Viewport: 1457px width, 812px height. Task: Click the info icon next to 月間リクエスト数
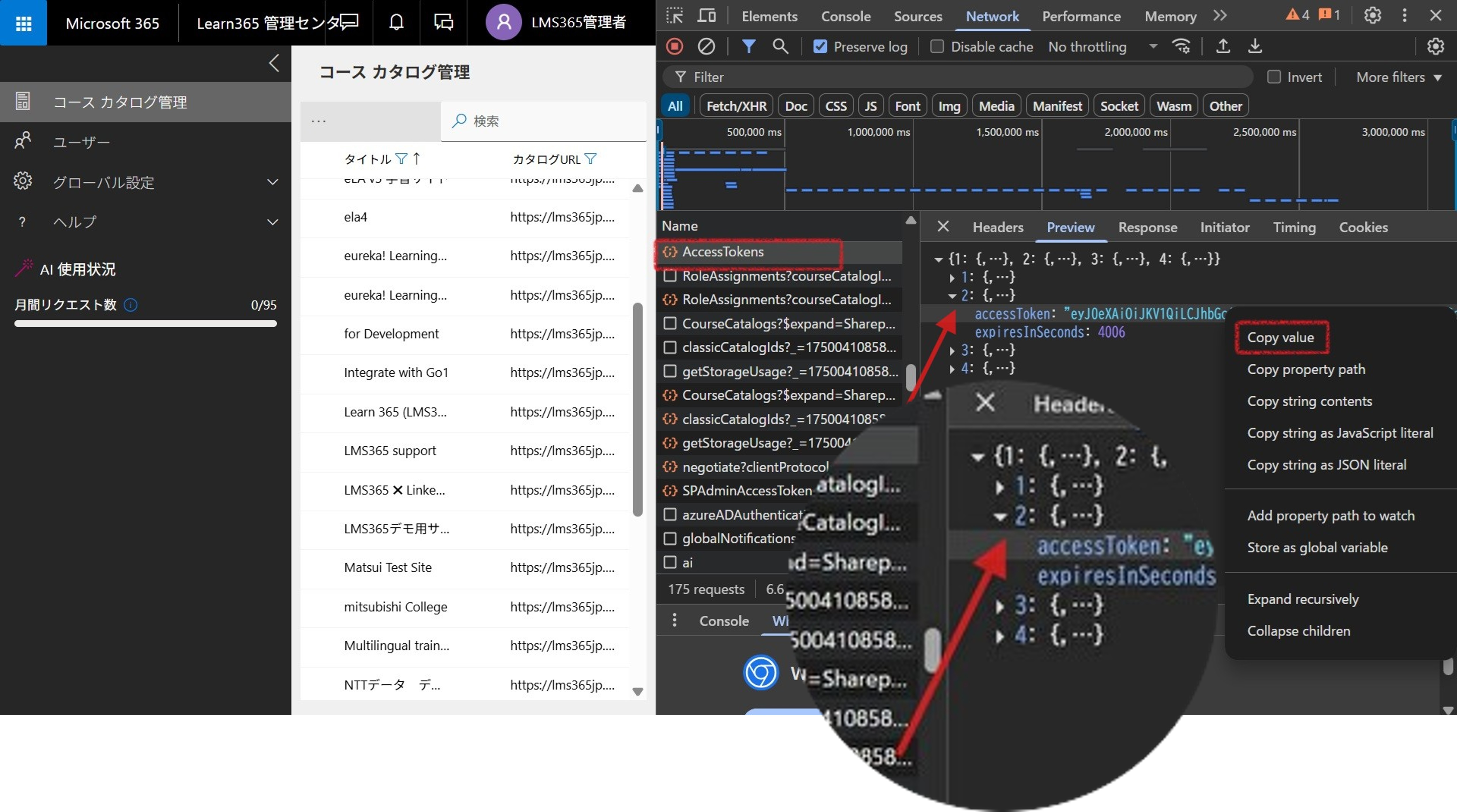(131, 305)
